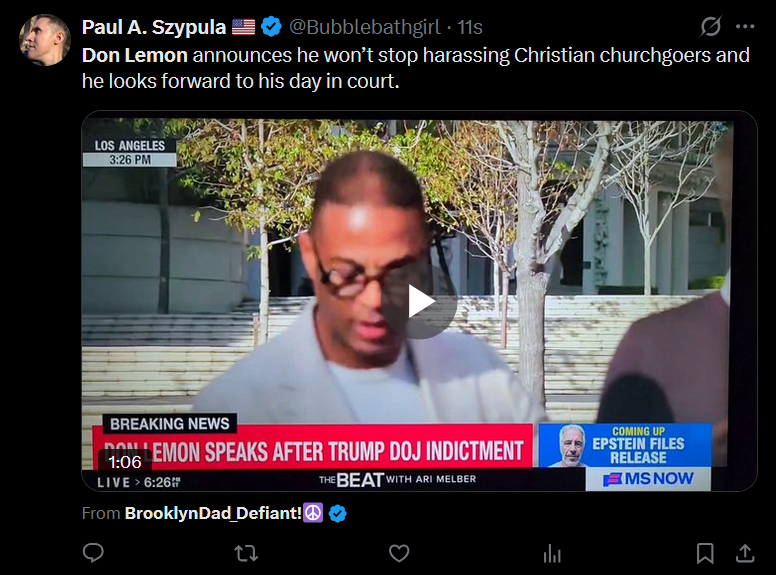Screen dimensions: 776x575
Task: Click the peace symbol emoji after BrooklynDad_Defiant
Action: click(x=313, y=513)
